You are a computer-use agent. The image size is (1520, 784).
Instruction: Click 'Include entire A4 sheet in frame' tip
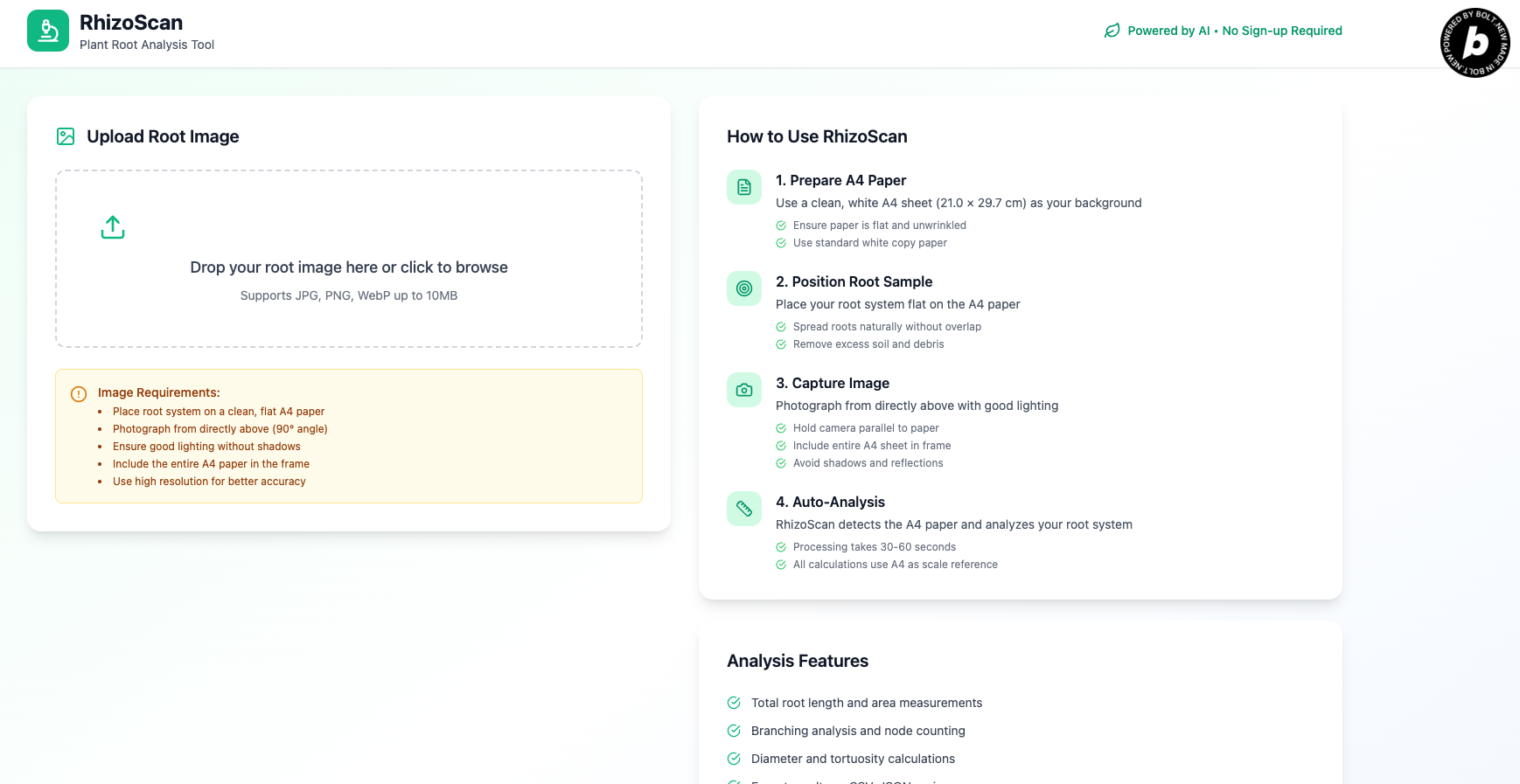[872, 446]
